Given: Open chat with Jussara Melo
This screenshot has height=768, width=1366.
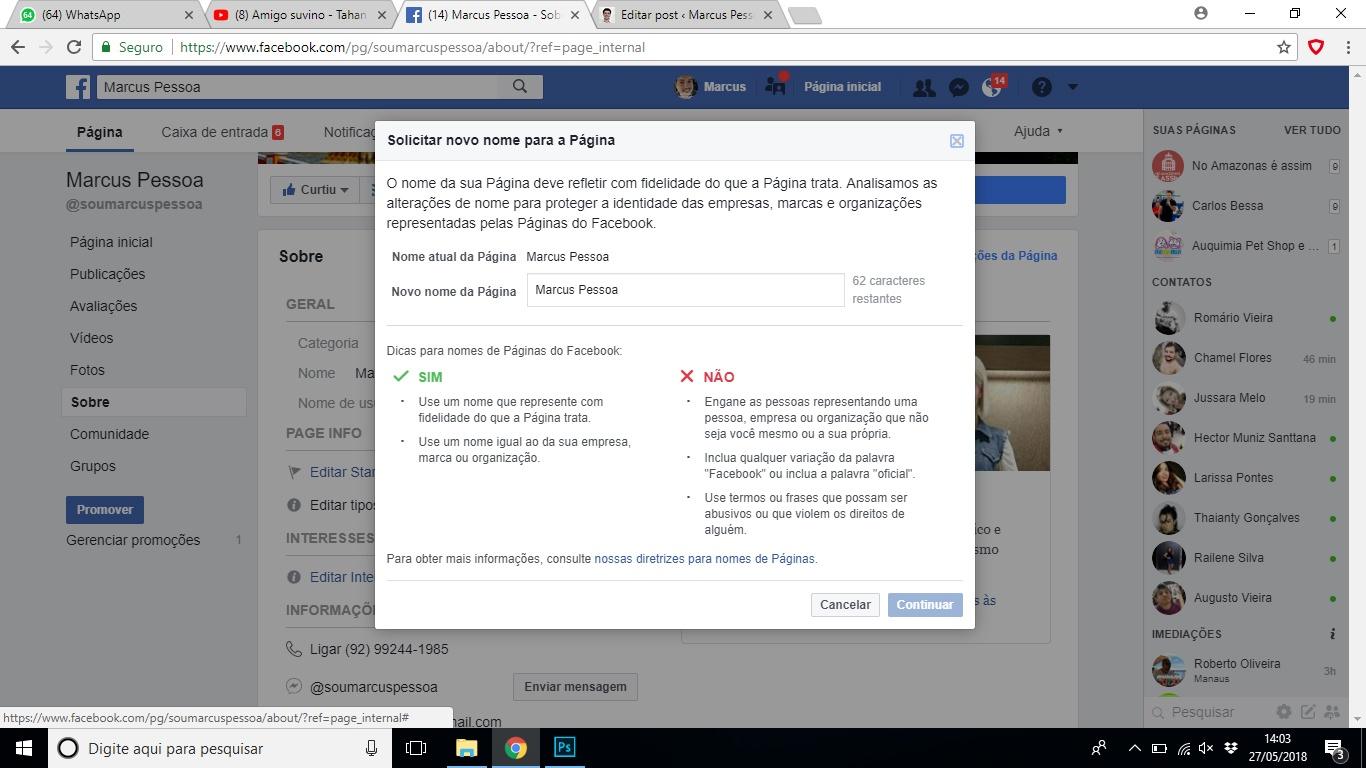Looking at the screenshot, I should pyautogui.click(x=1246, y=398).
